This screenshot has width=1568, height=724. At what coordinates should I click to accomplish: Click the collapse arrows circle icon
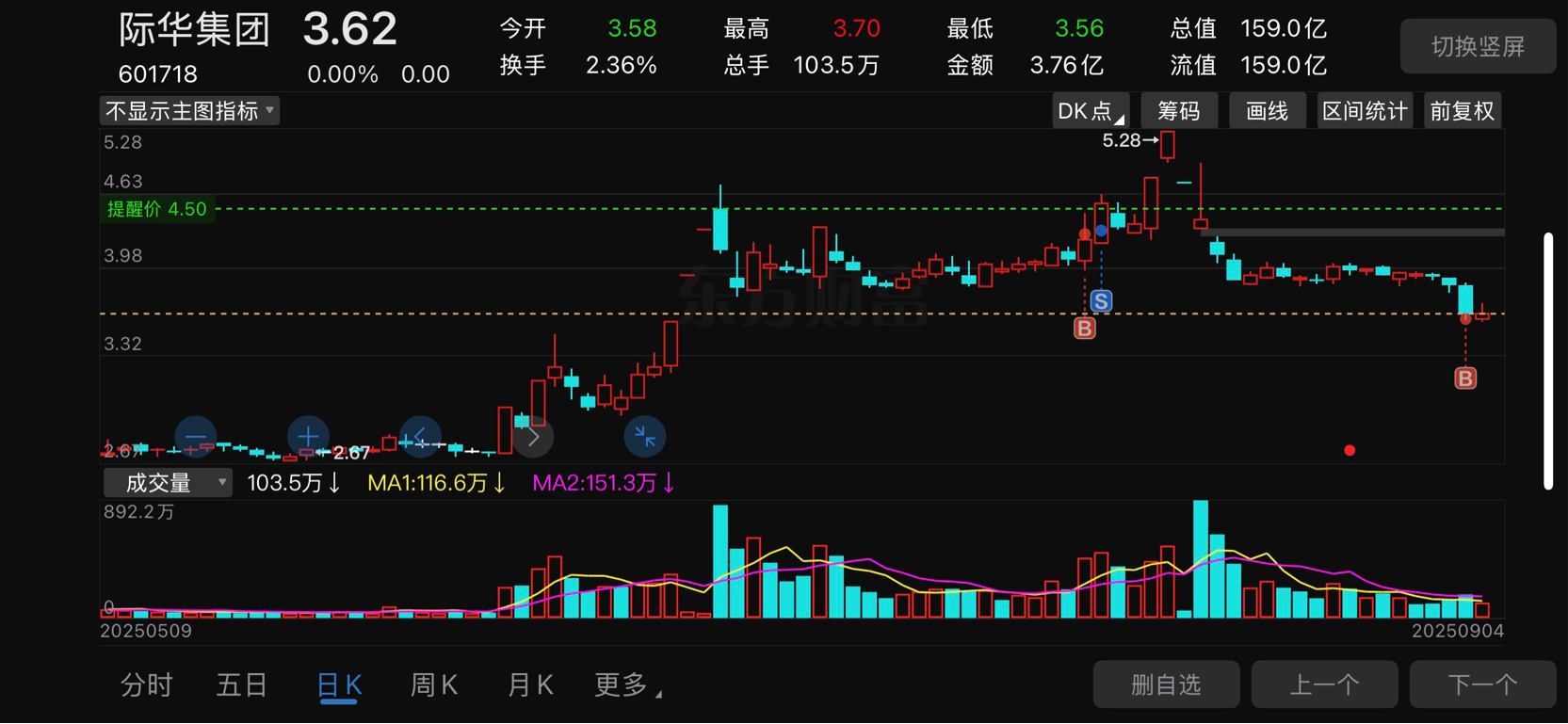pos(645,437)
